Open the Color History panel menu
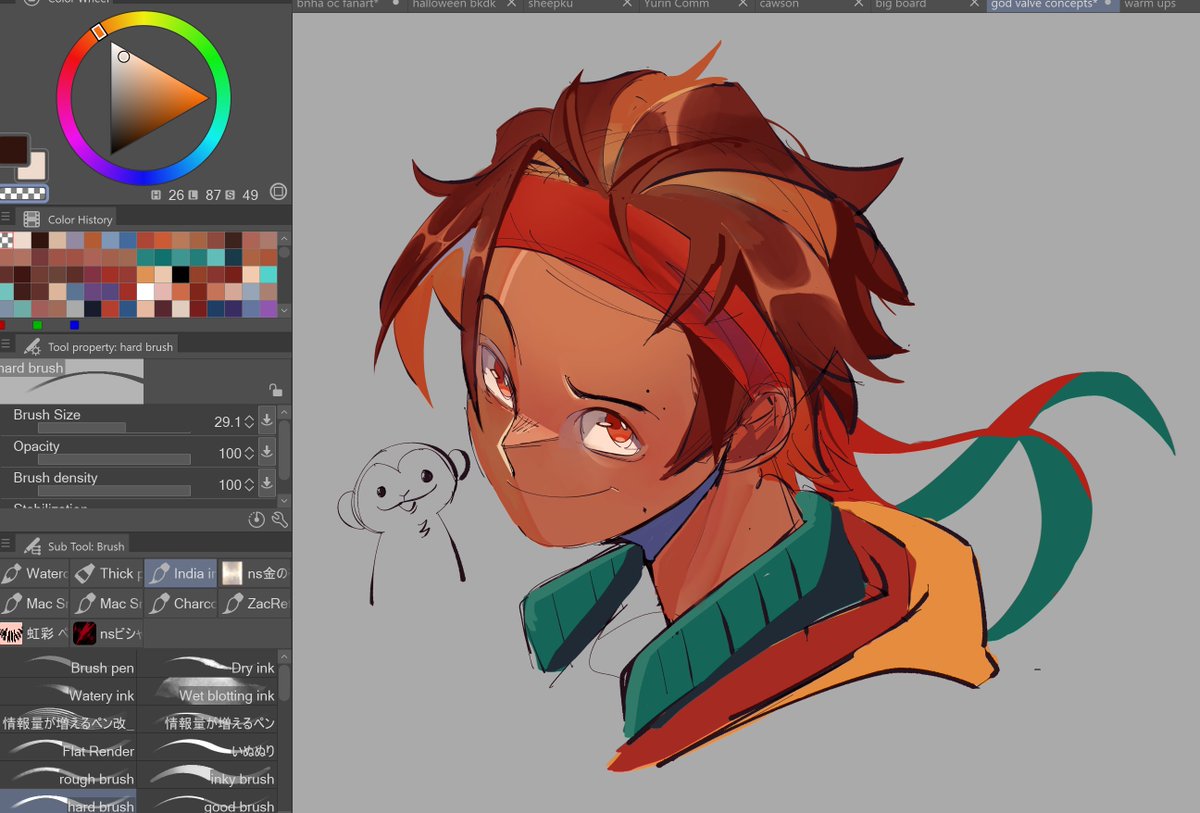 tap(6, 218)
